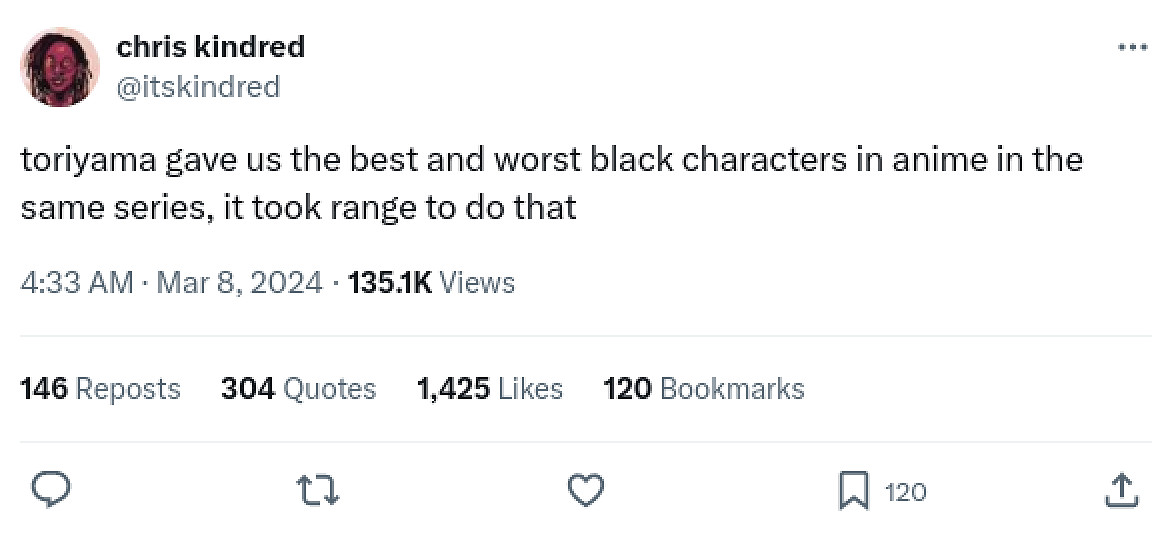1172x534 pixels.
Task: Click the Mar 8, 2024 date
Action: [x=239, y=283]
